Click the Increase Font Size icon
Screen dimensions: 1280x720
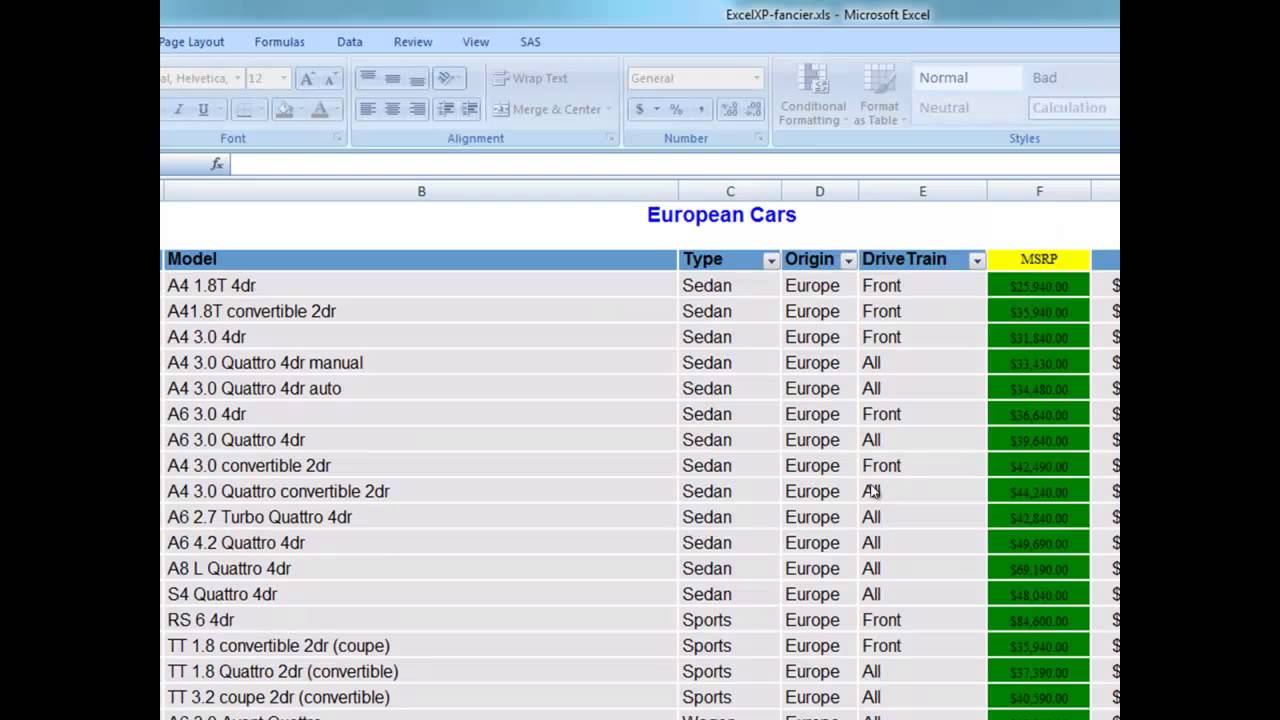308,78
